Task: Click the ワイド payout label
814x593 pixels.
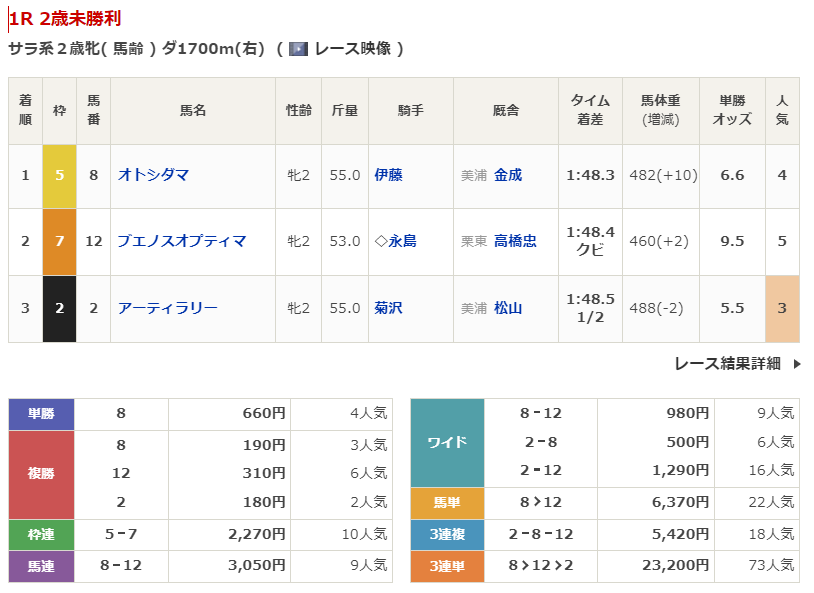Action: click(x=447, y=442)
